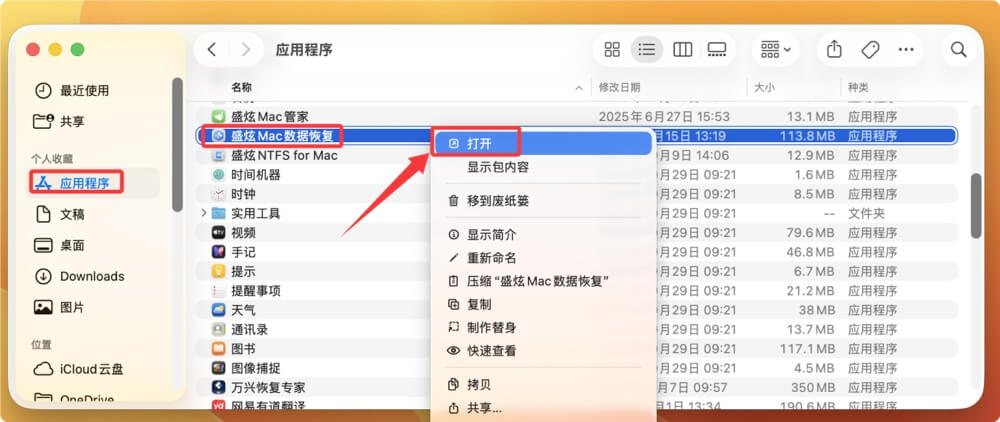Screen dimensions: 1000x422
Task: Sort by the 大小 column header
Action: coord(764,87)
